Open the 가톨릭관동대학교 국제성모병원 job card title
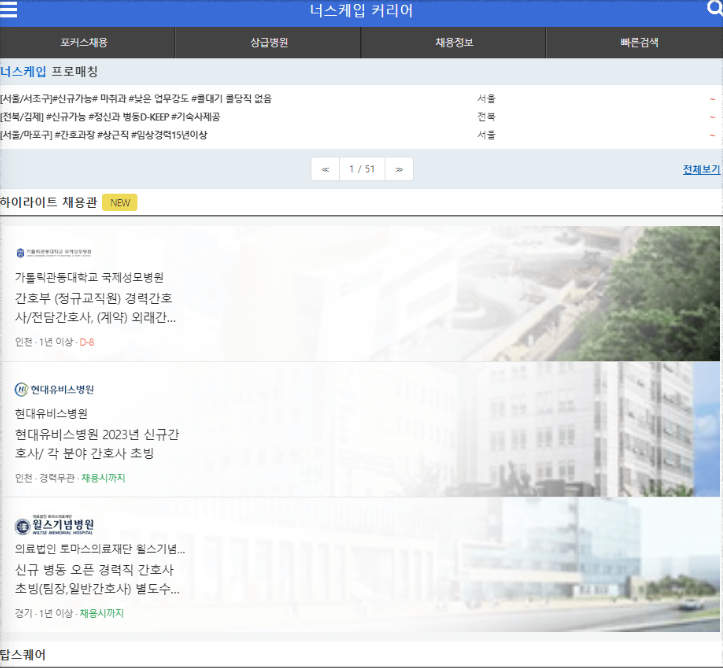Viewport: 723px width, 668px height. click(x=95, y=307)
